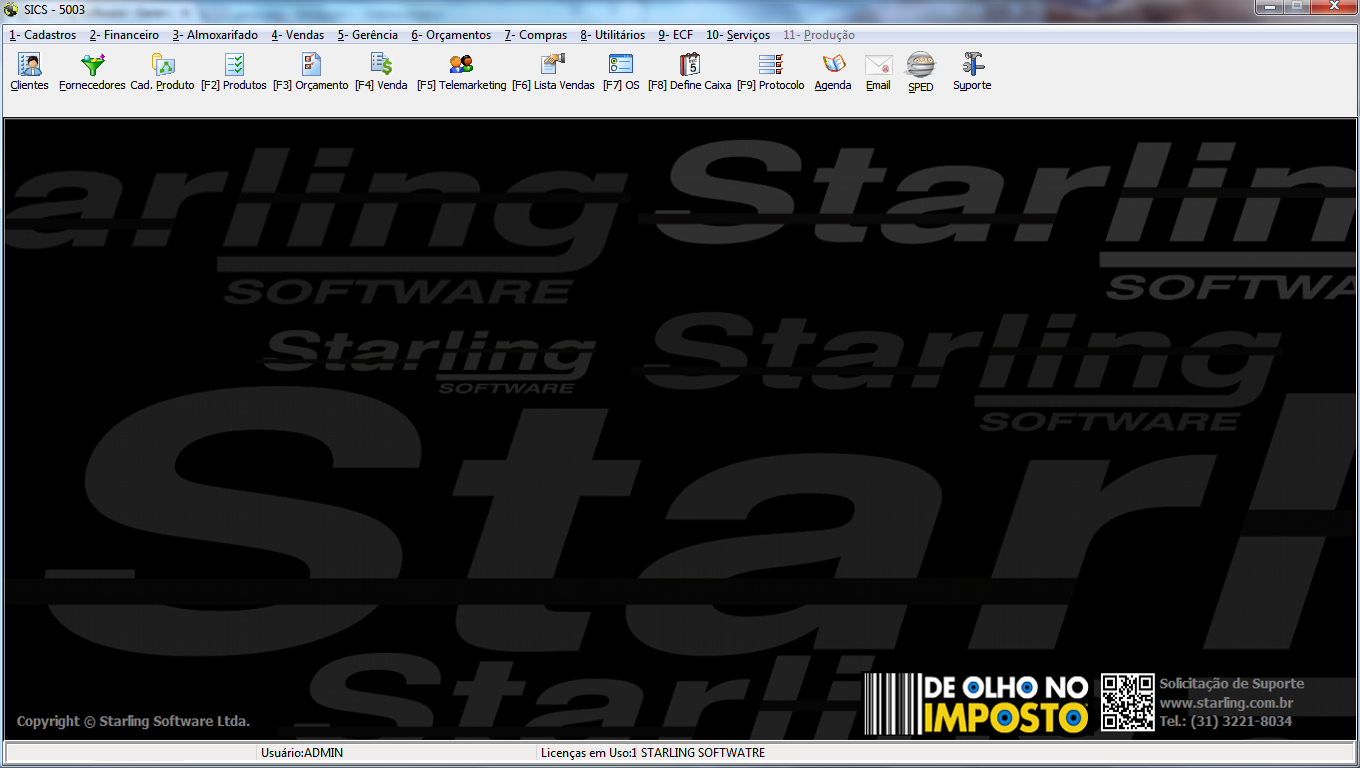Open Suporte tools icon
The image size is (1360, 768).
point(972,72)
